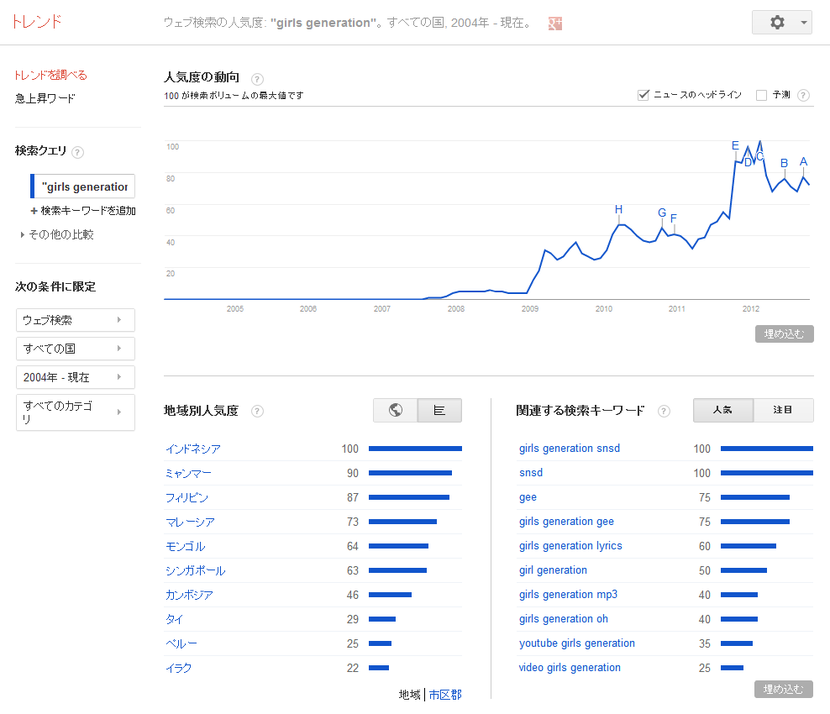Click news headline marker E on chart
This screenshot has height=714, width=830.
(735, 146)
